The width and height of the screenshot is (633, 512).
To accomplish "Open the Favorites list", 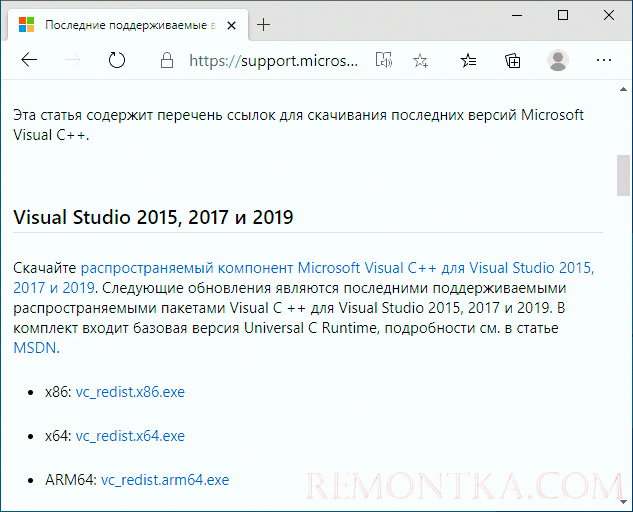I will [x=468, y=61].
